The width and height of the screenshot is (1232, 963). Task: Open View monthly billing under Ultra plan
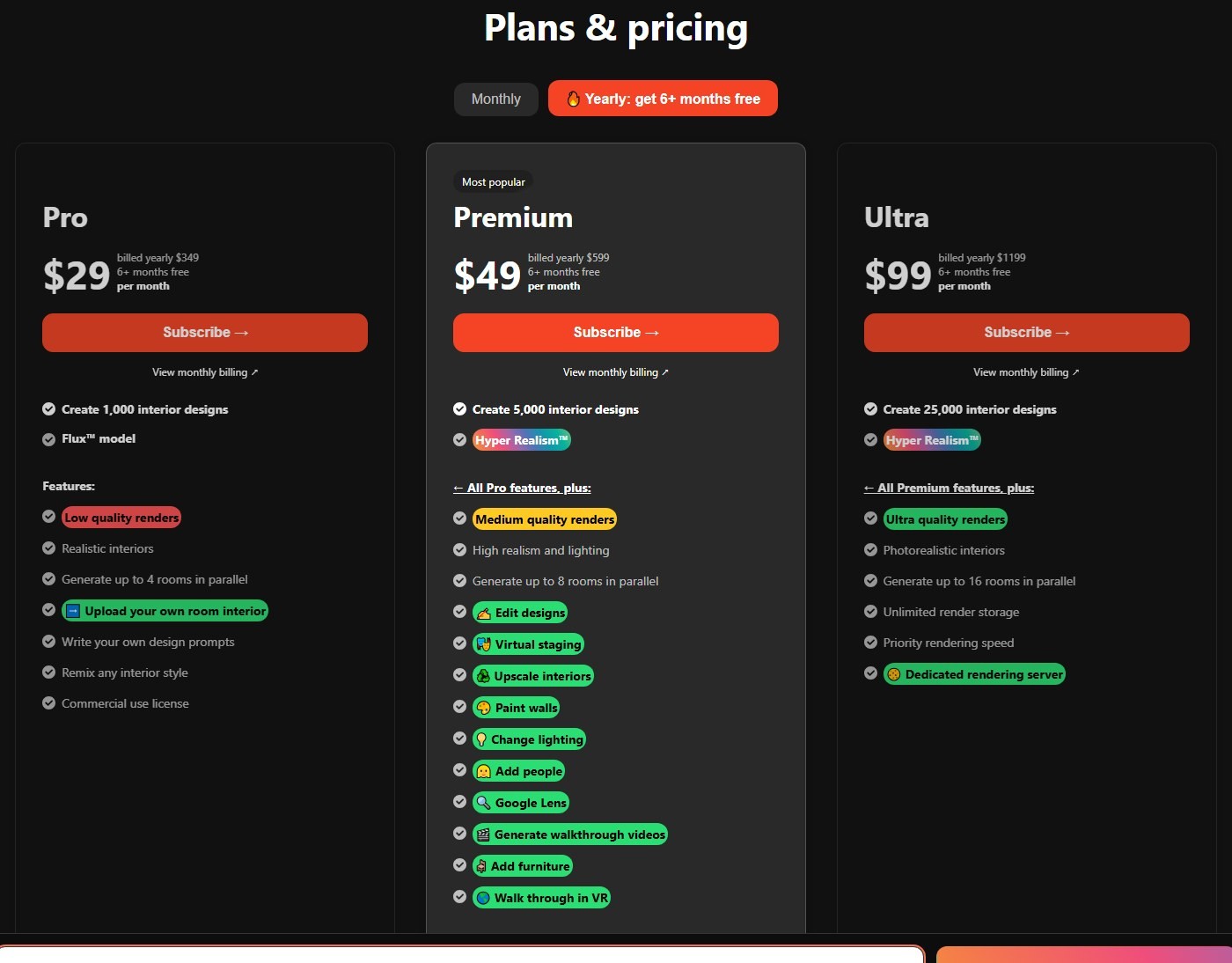[1026, 372]
